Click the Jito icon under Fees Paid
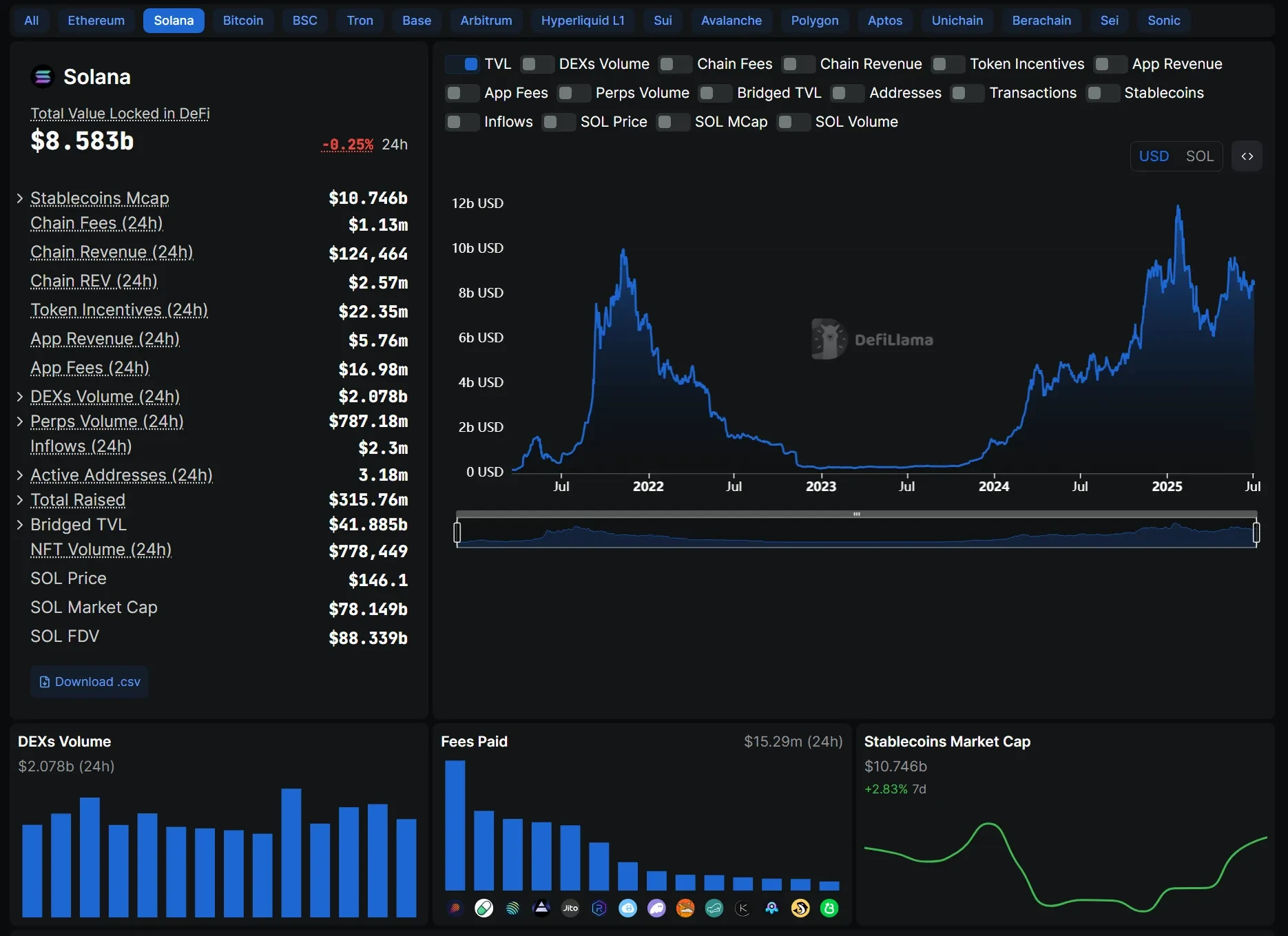 [570, 908]
